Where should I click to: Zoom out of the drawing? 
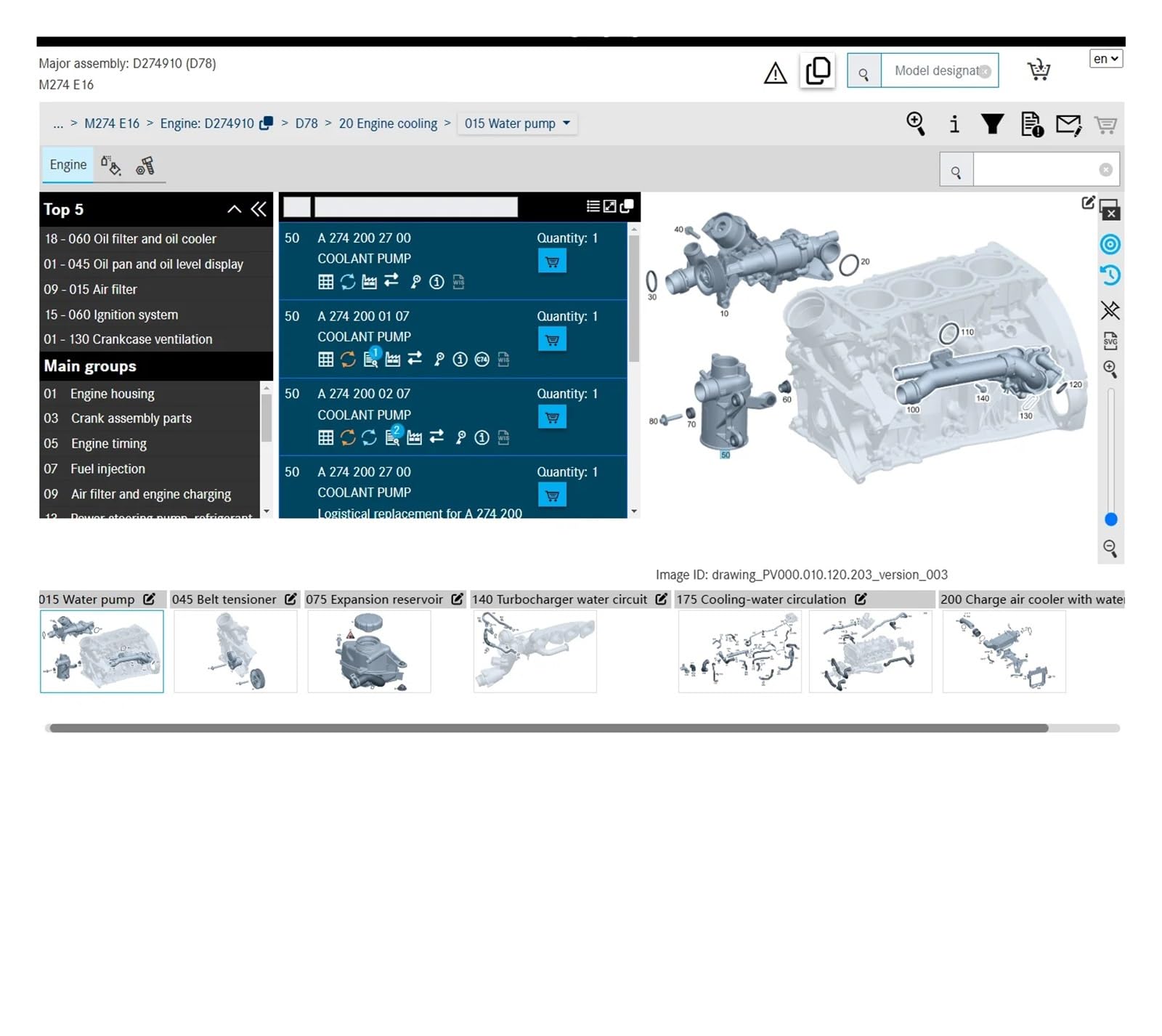tap(1110, 548)
